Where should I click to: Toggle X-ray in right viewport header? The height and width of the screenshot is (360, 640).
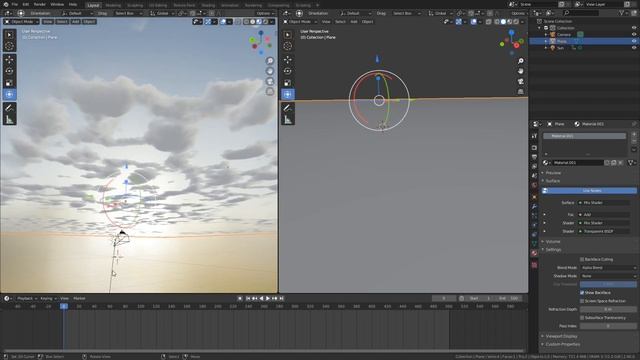(x=489, y=22)
